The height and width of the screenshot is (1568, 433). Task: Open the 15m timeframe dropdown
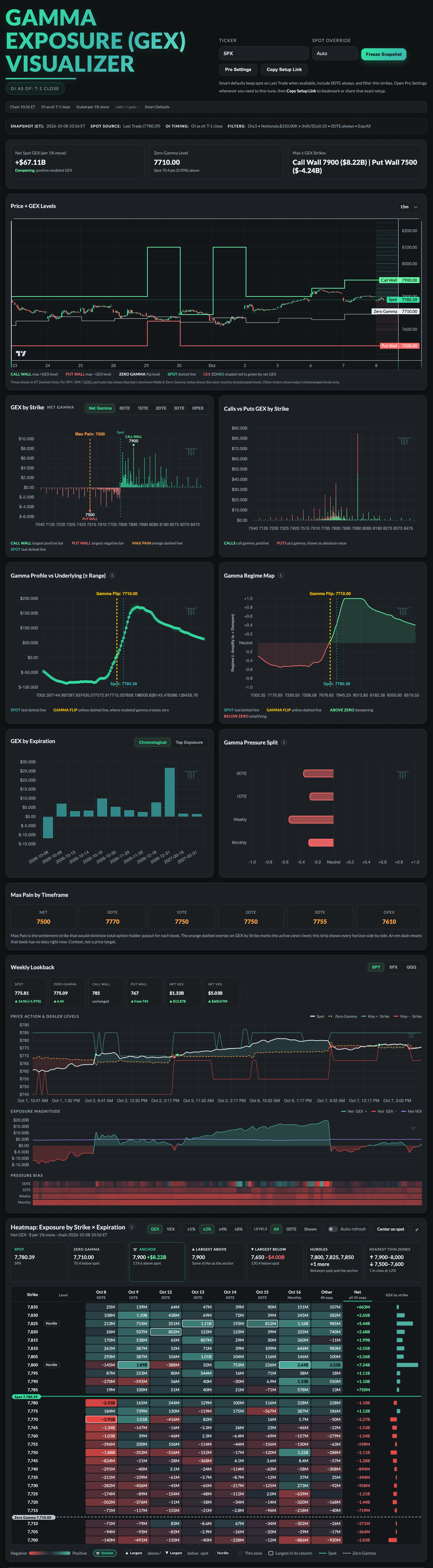tap(409, 207)
